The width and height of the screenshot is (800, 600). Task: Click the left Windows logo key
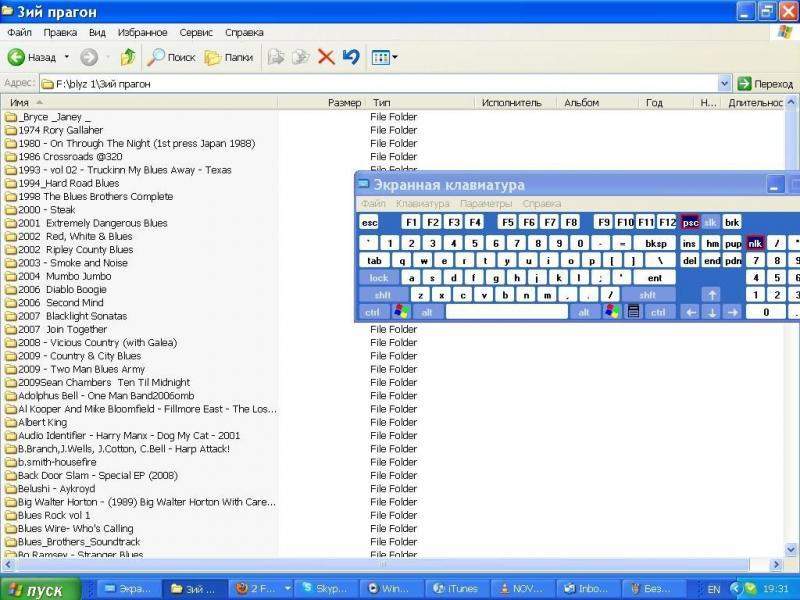coord(401,312)
